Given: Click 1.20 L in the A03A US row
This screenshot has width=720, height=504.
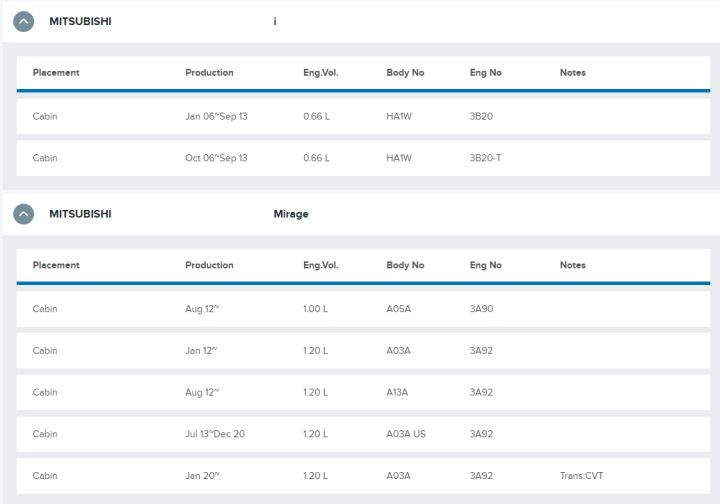Looking at the screenshot, I should 315,434.
